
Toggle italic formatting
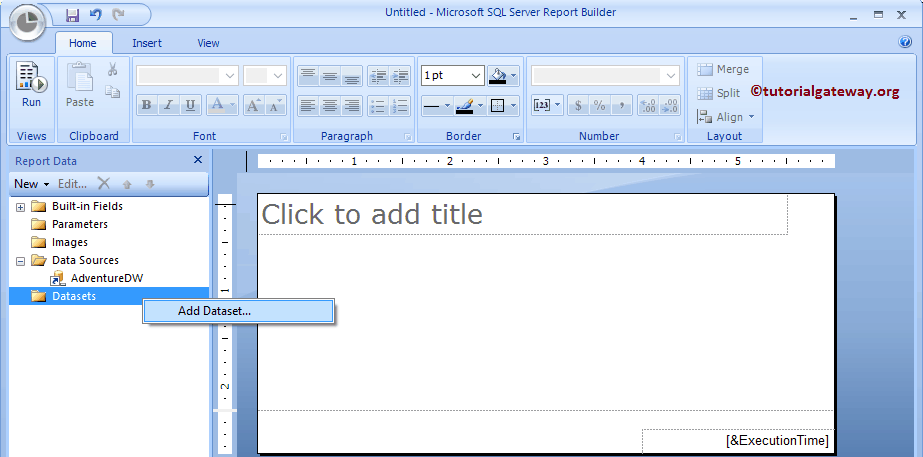(x=168, y=105)
